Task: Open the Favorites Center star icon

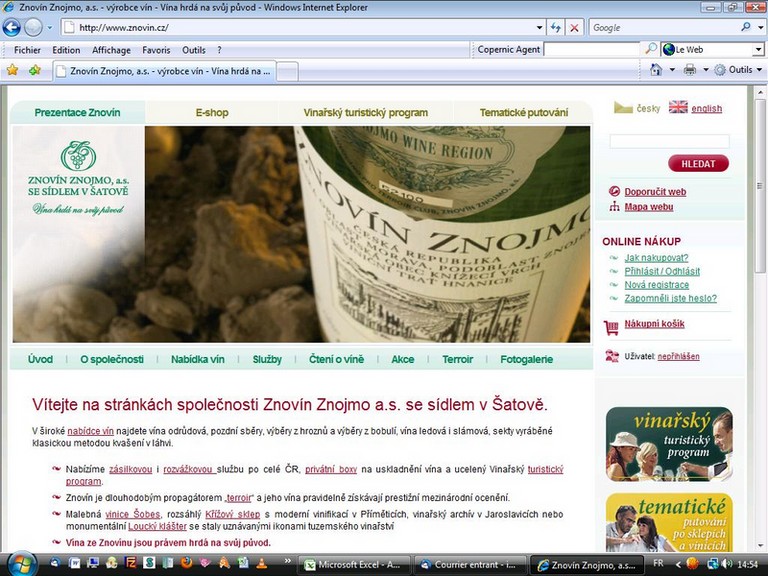Action: tap(13, 70)
